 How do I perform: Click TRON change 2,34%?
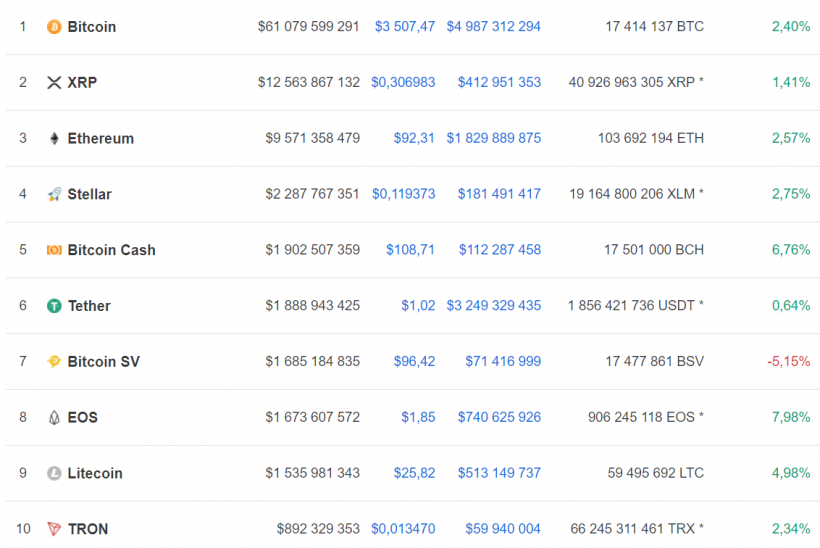point(791,529)
